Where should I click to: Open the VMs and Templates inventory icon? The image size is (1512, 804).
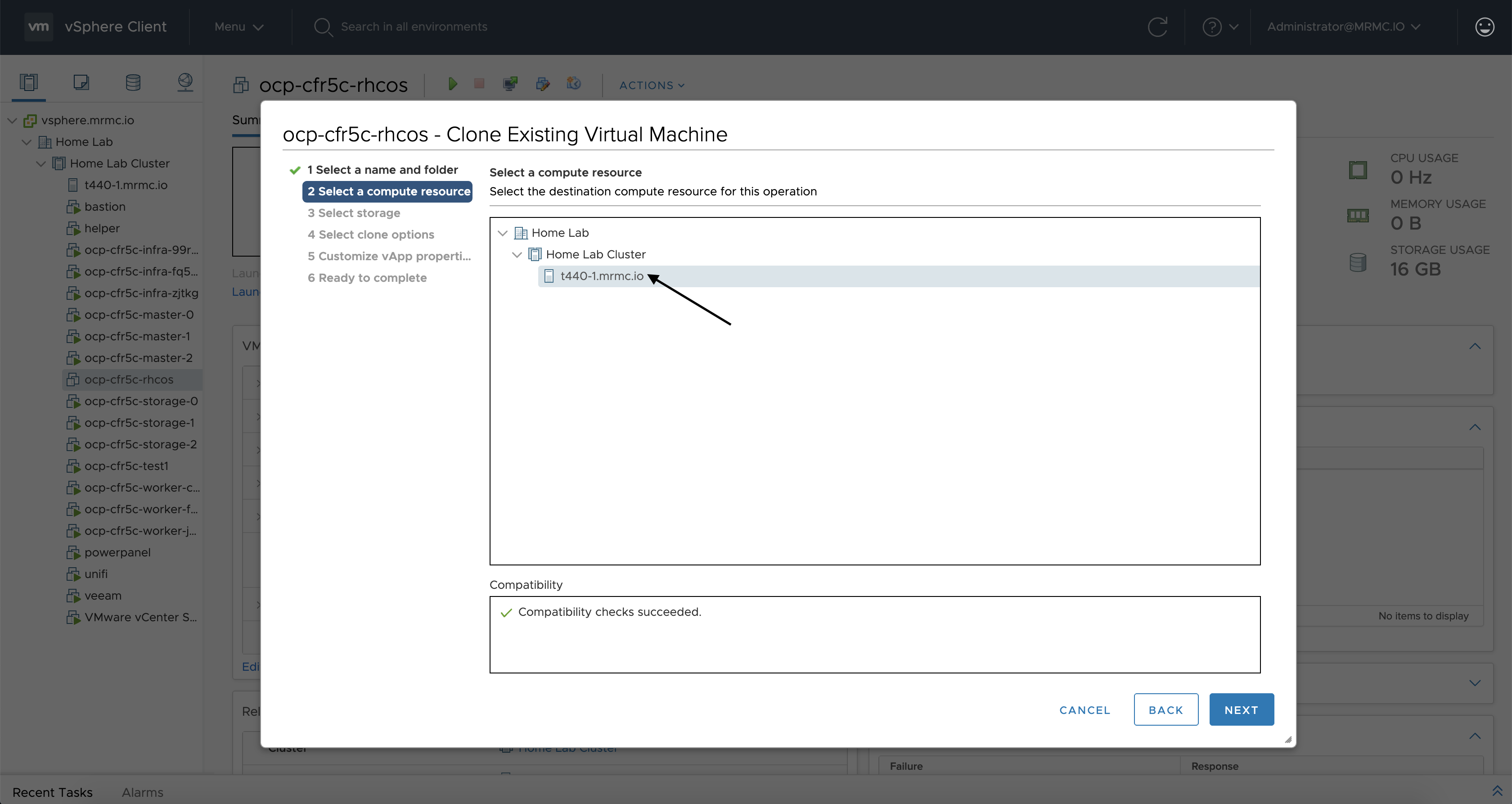point(81,82)
